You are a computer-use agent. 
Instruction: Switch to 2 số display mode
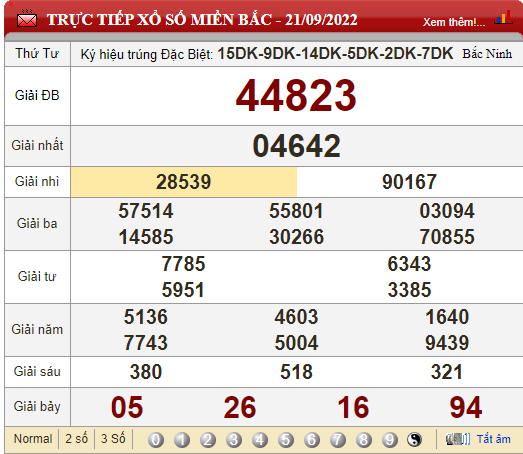[x=76, y=439]
